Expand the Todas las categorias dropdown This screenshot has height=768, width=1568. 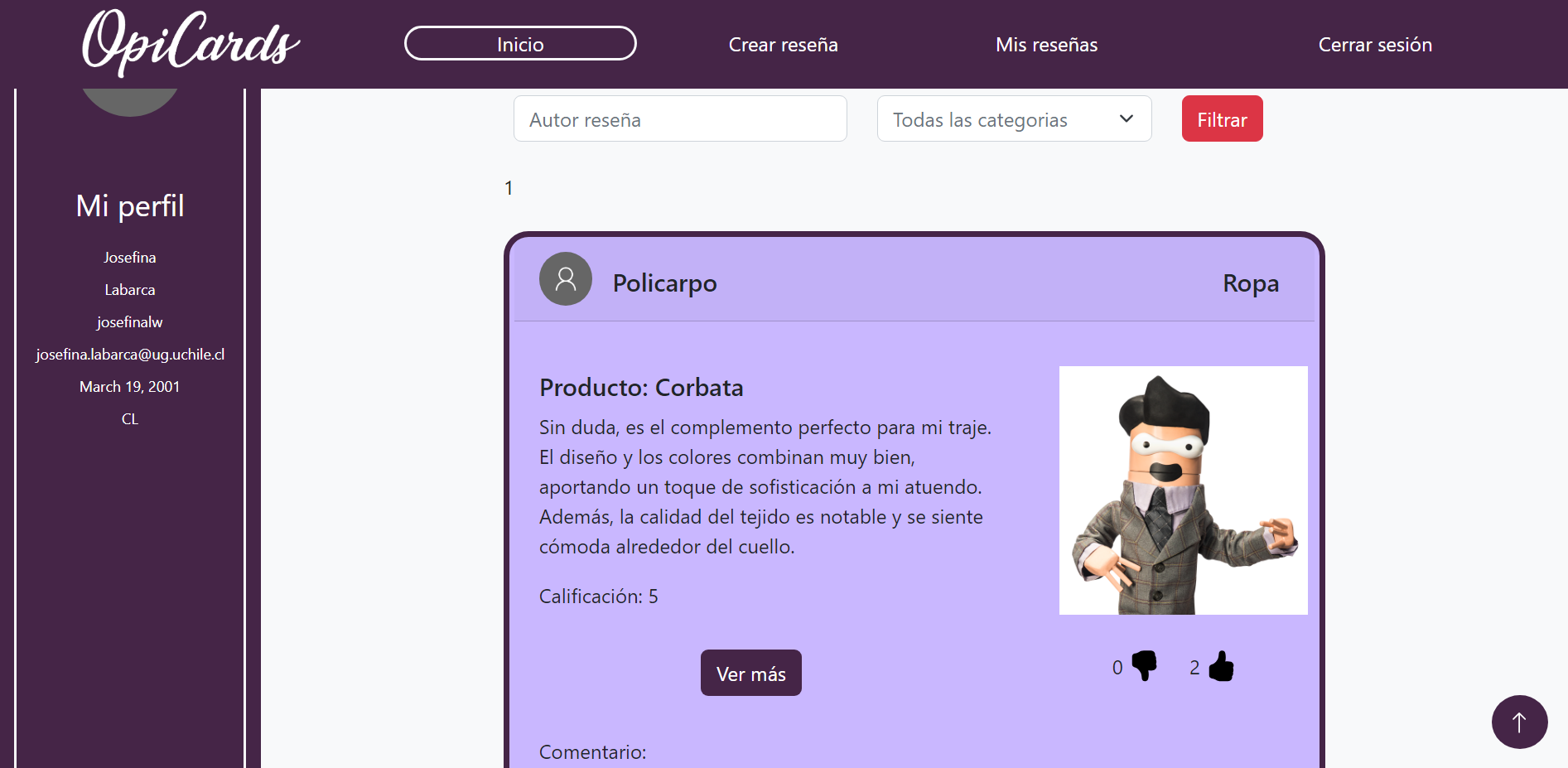tap(1014, 118)
